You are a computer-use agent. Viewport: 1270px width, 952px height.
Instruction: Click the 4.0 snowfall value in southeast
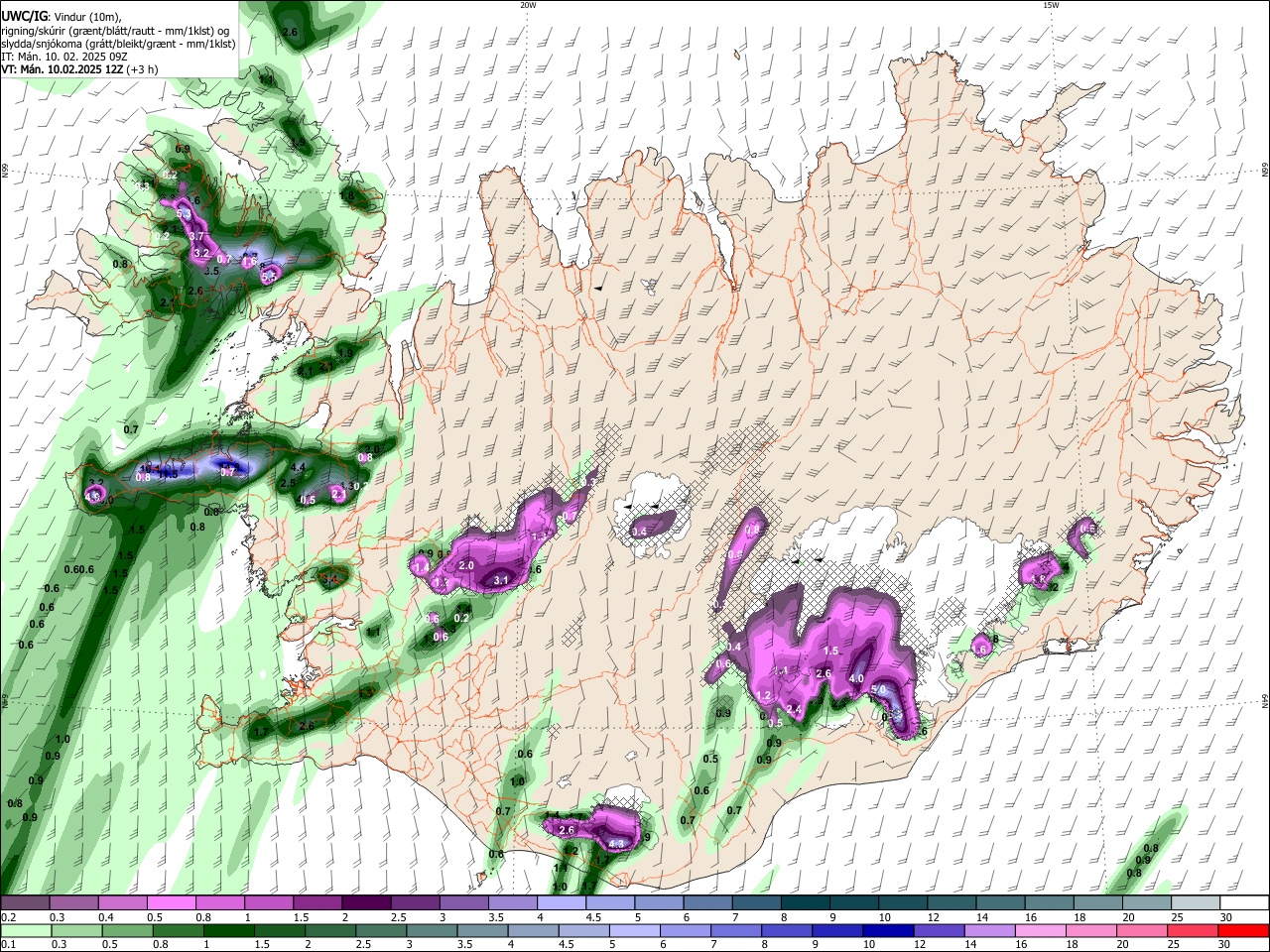pos(856,679)
